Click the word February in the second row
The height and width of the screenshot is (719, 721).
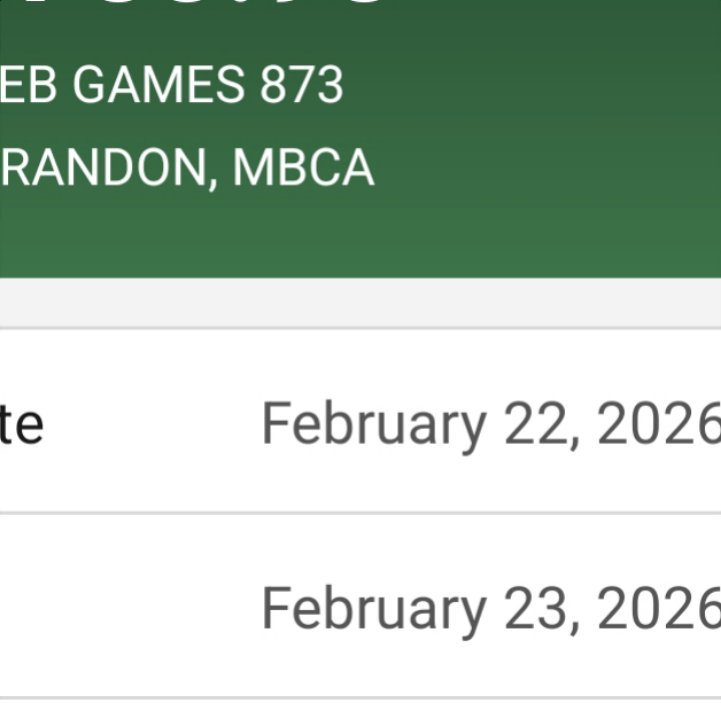click(373, 608)
